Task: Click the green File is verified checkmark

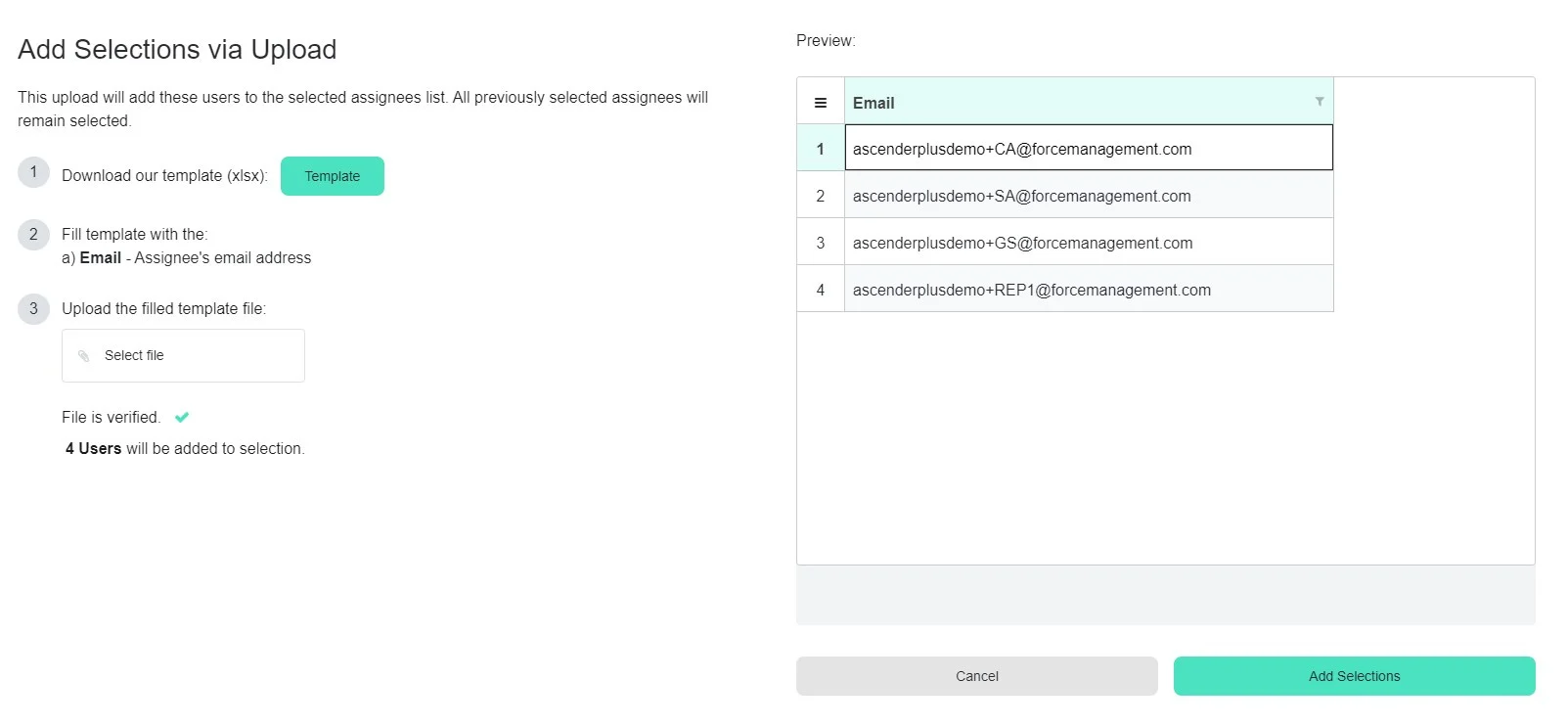Action: pyautogui.click(x=182, y=418)
